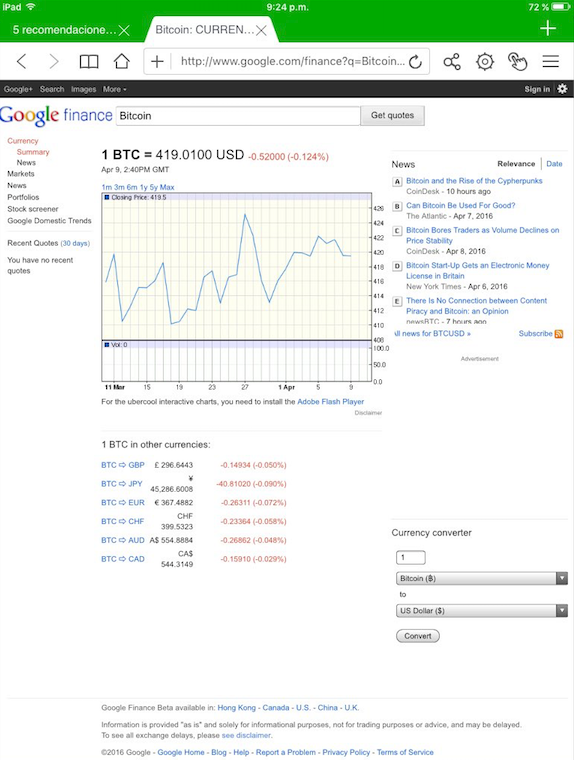Click news marker A icon
Screen dimensions: 574x760
[x=397, y=182]
